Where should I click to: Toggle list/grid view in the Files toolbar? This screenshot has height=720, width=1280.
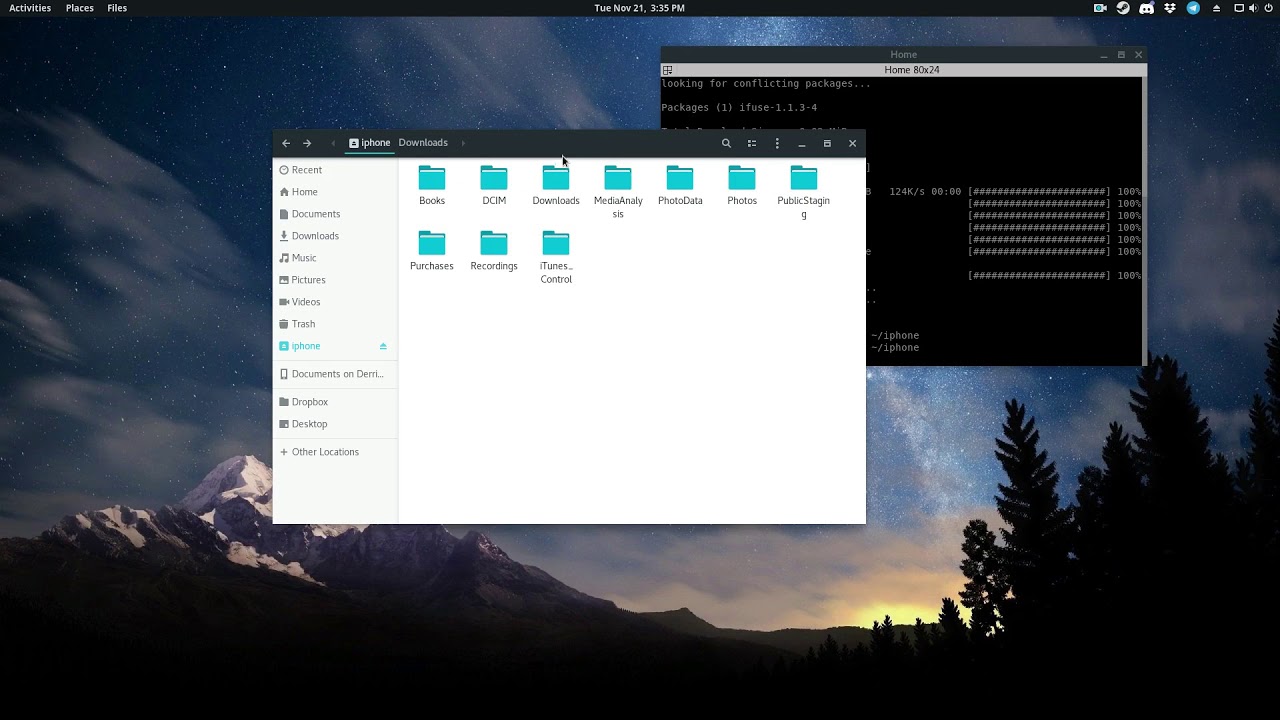(x=752, y=143)
